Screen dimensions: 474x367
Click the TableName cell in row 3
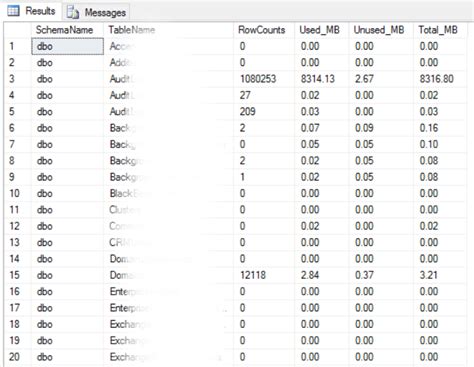tap(168, 79)
